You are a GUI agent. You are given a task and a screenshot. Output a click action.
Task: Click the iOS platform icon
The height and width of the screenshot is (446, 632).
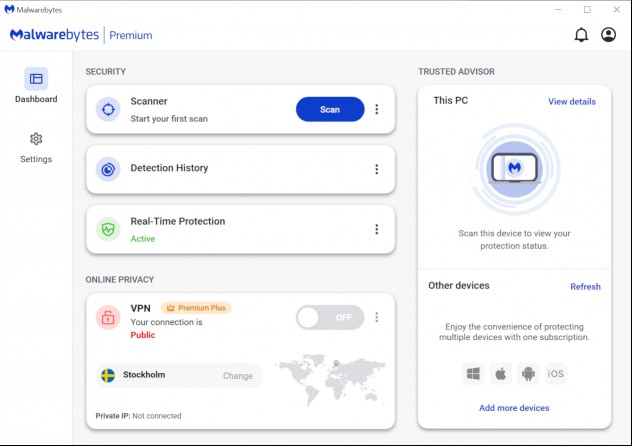[555, 374]
